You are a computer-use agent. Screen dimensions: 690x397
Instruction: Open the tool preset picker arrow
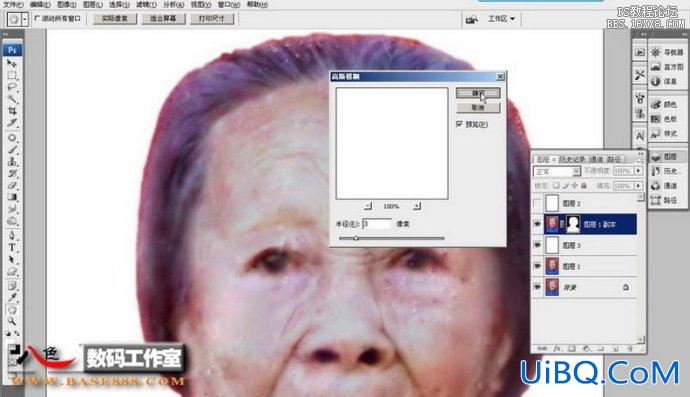(x=25, y=19)
